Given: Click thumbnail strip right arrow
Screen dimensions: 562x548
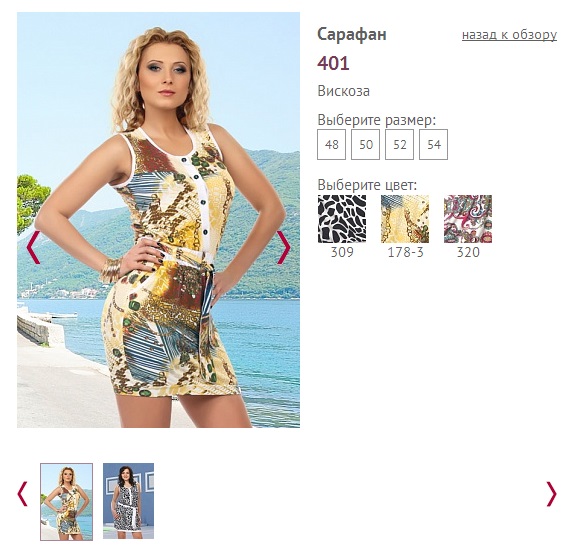Looking at the screenshot, I should click(551, 494).
